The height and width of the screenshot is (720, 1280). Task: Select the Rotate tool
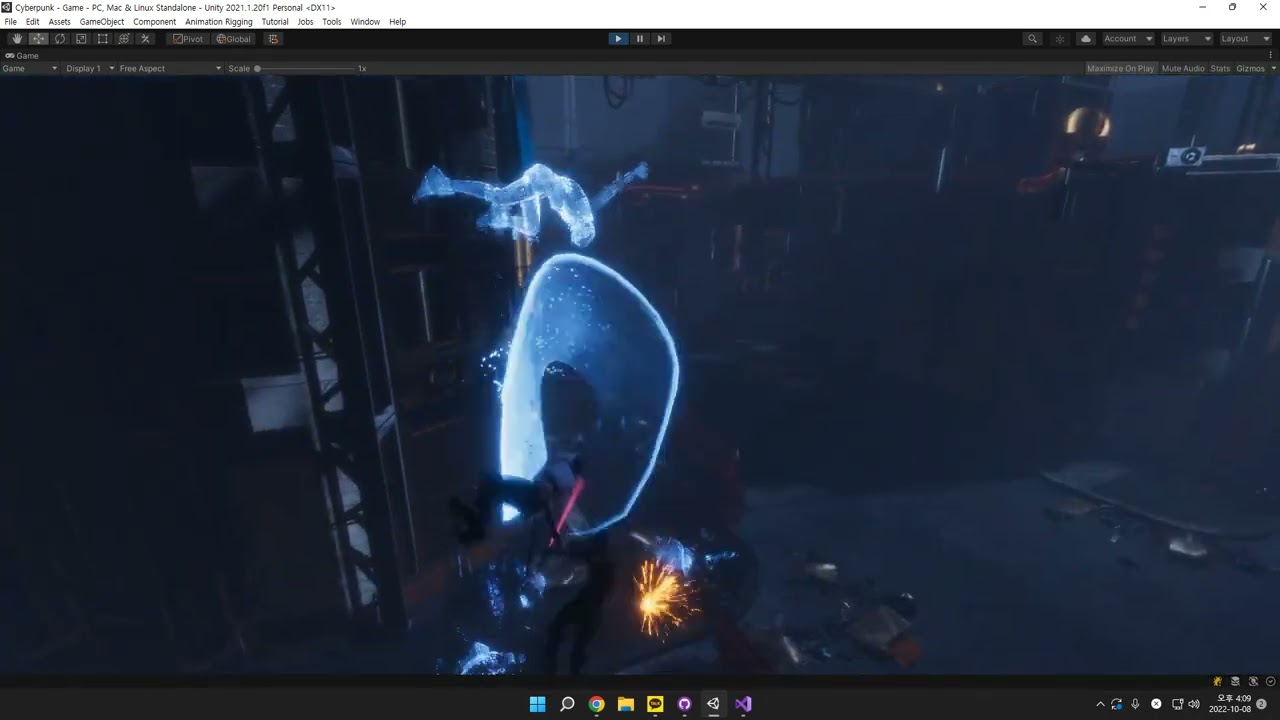pyautogui.click(x=60, y=39)
